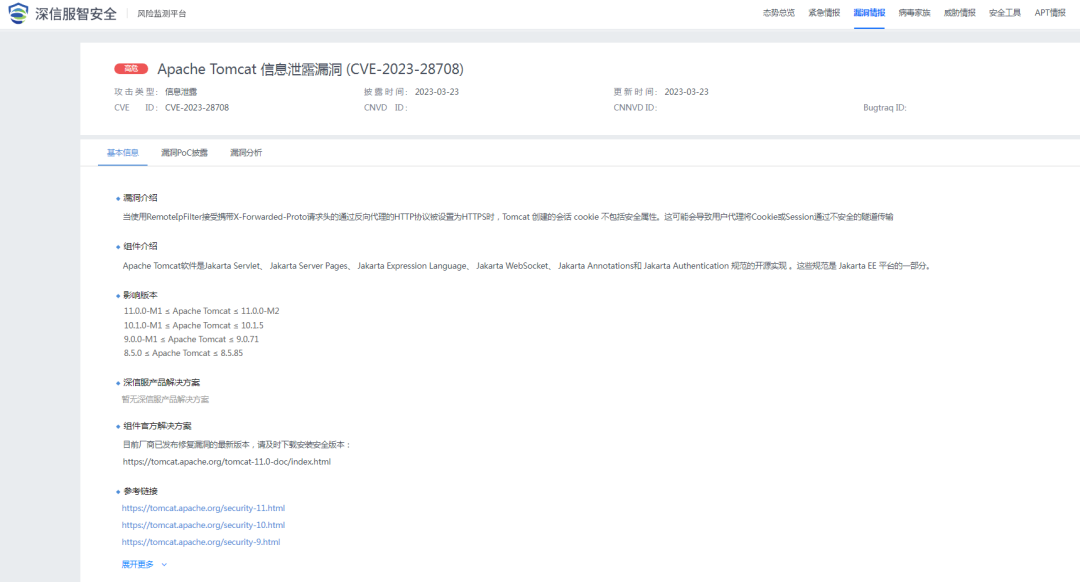Click the Jakarta Servlet component description paragraph
Screen dimensions: 1080x582
(x=527, y=266)
